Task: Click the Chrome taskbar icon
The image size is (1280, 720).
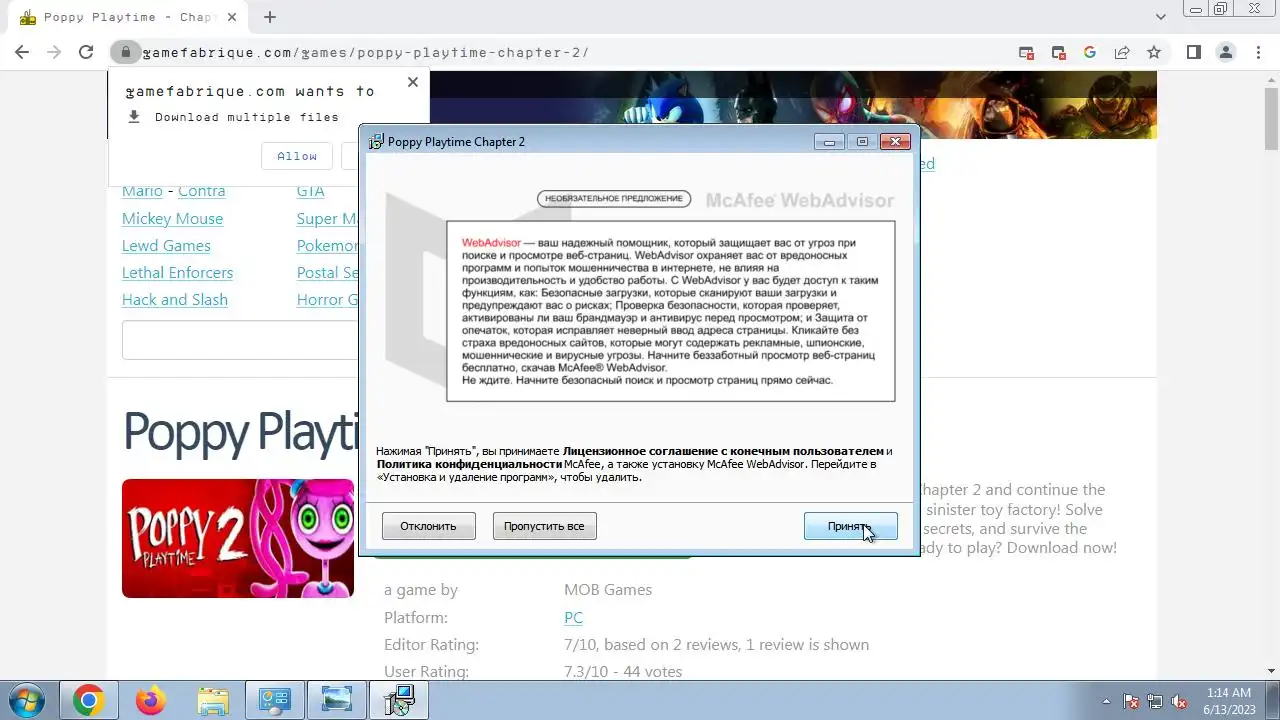Action: (x=88, y=701)
